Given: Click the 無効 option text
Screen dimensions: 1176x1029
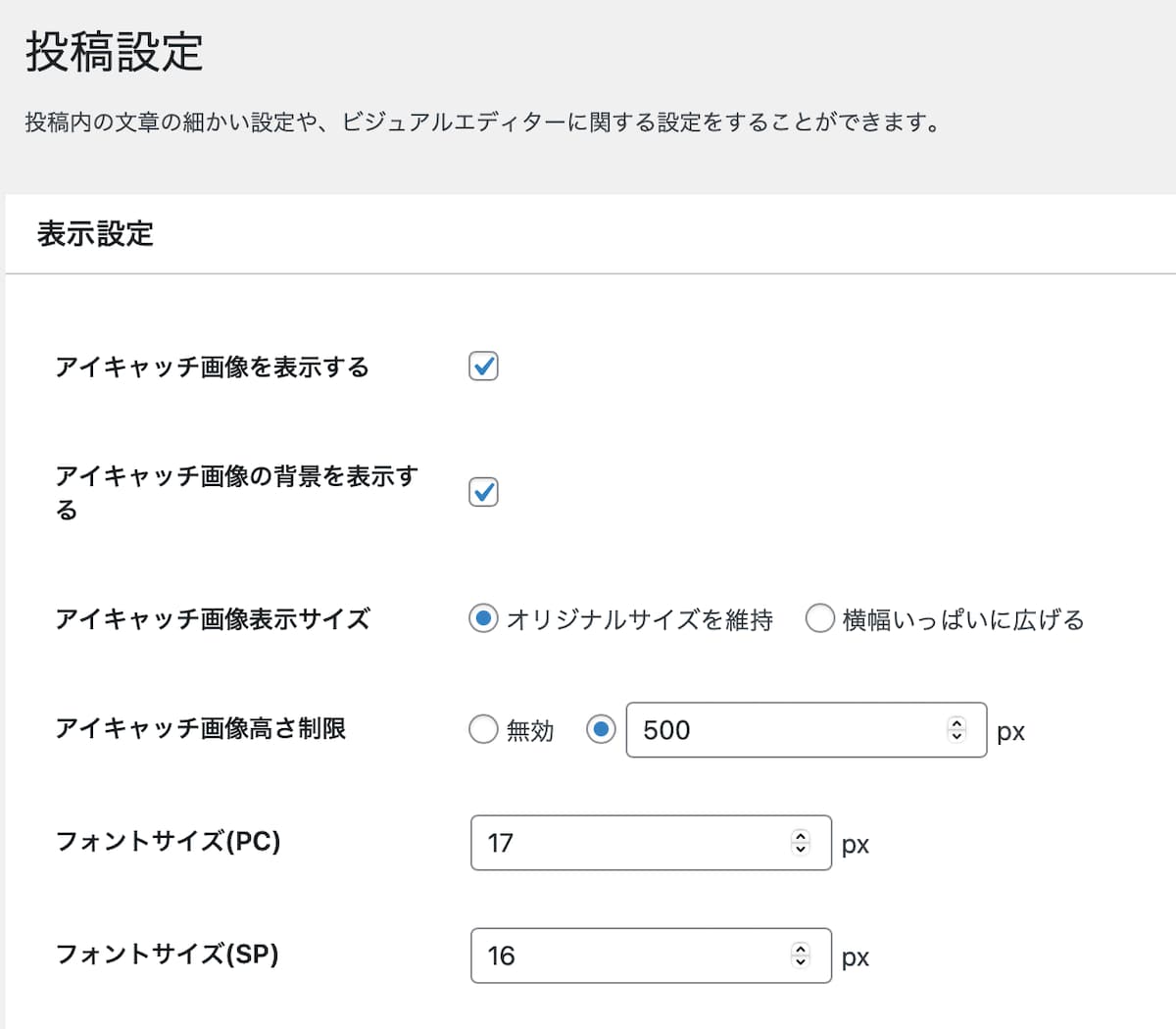Looking at the screenshot, I should [530, 731].
